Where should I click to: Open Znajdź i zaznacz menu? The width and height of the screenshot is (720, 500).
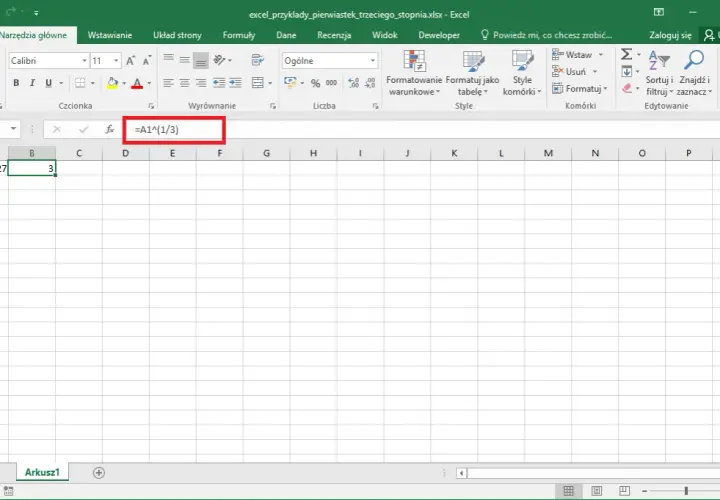[x=694, y=73]
